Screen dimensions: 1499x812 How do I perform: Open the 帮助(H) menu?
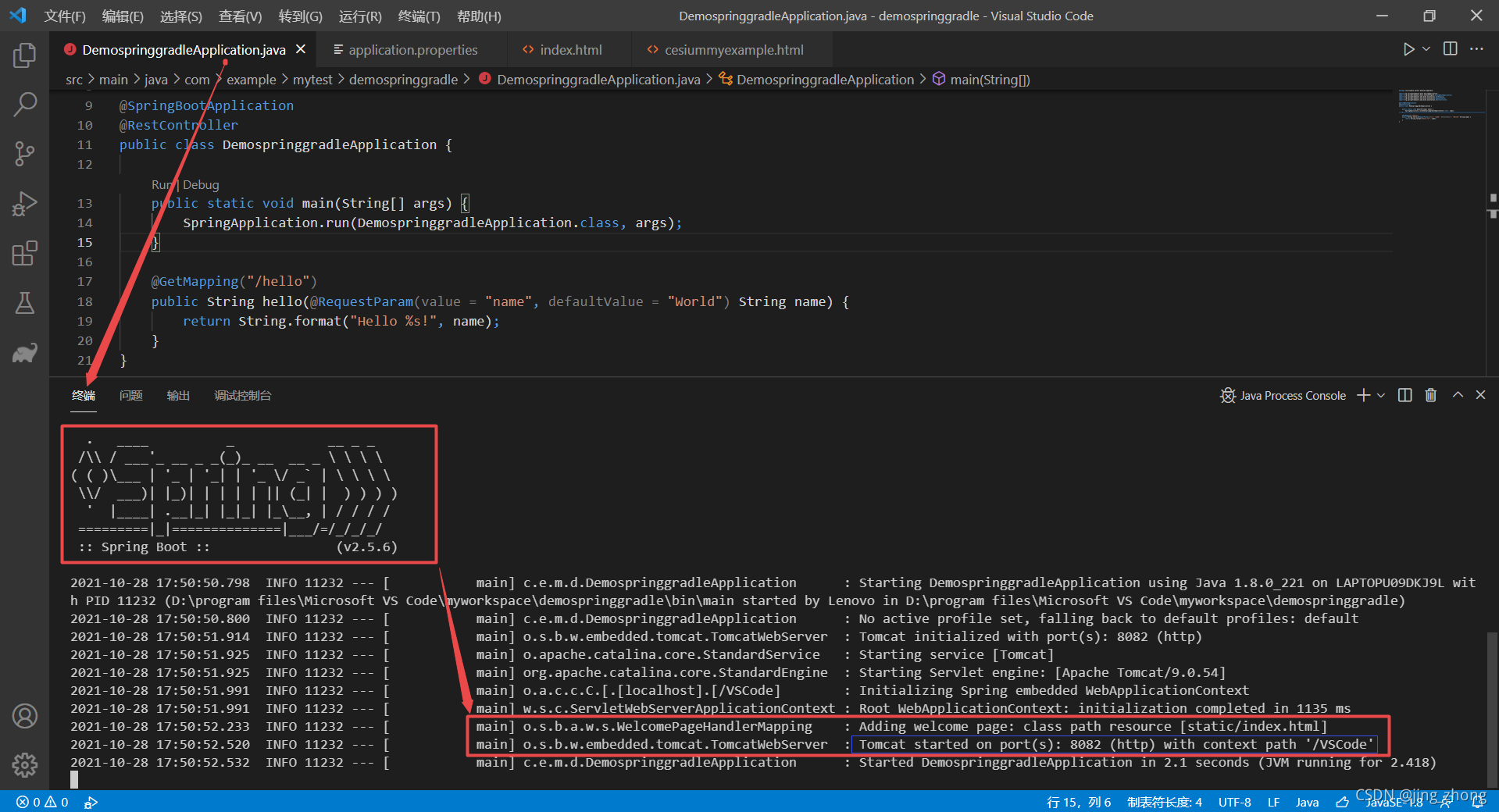[x=478, y=16]
